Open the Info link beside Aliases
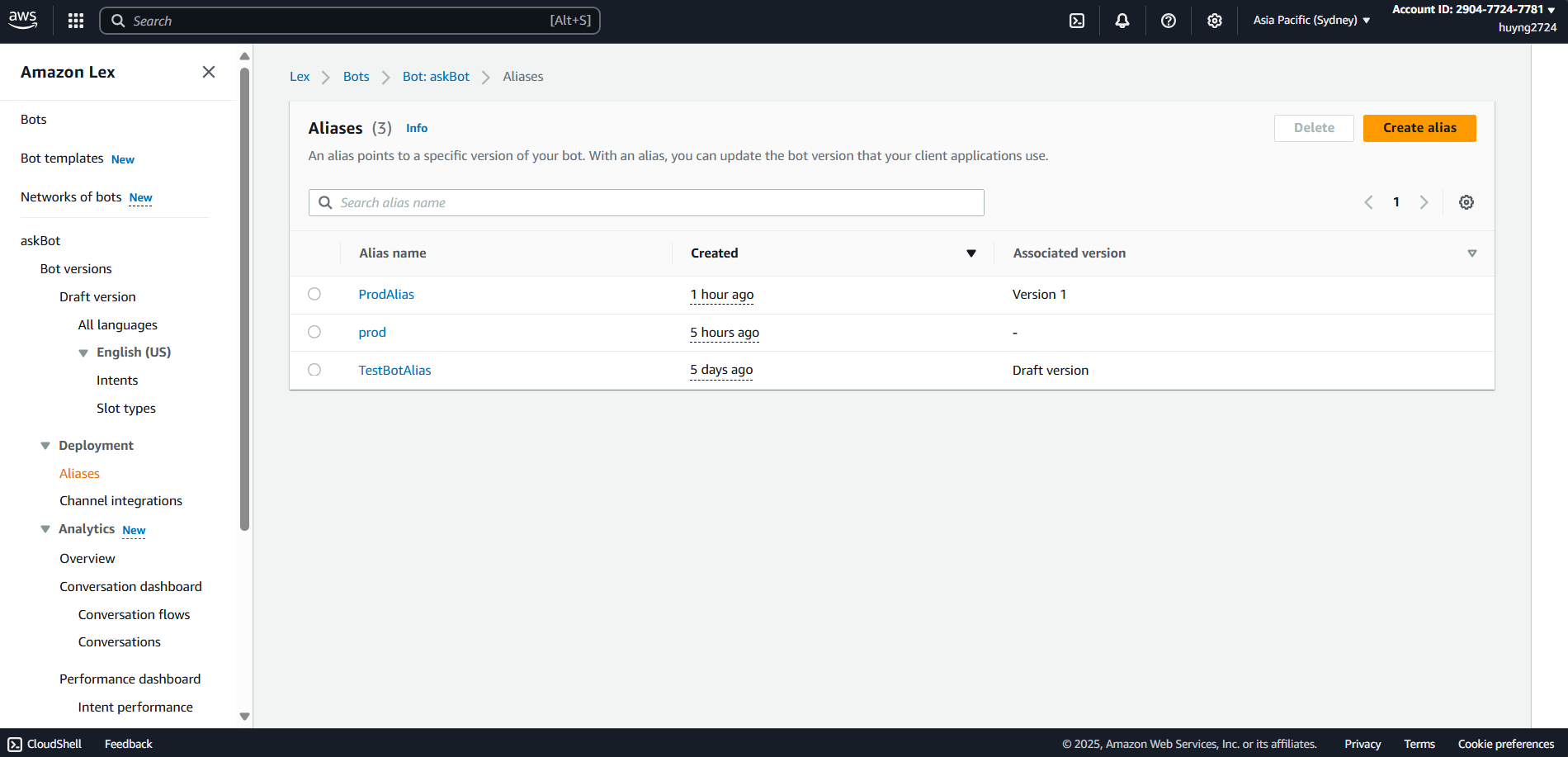This screenshot has width=1568, height=757. 417,128
